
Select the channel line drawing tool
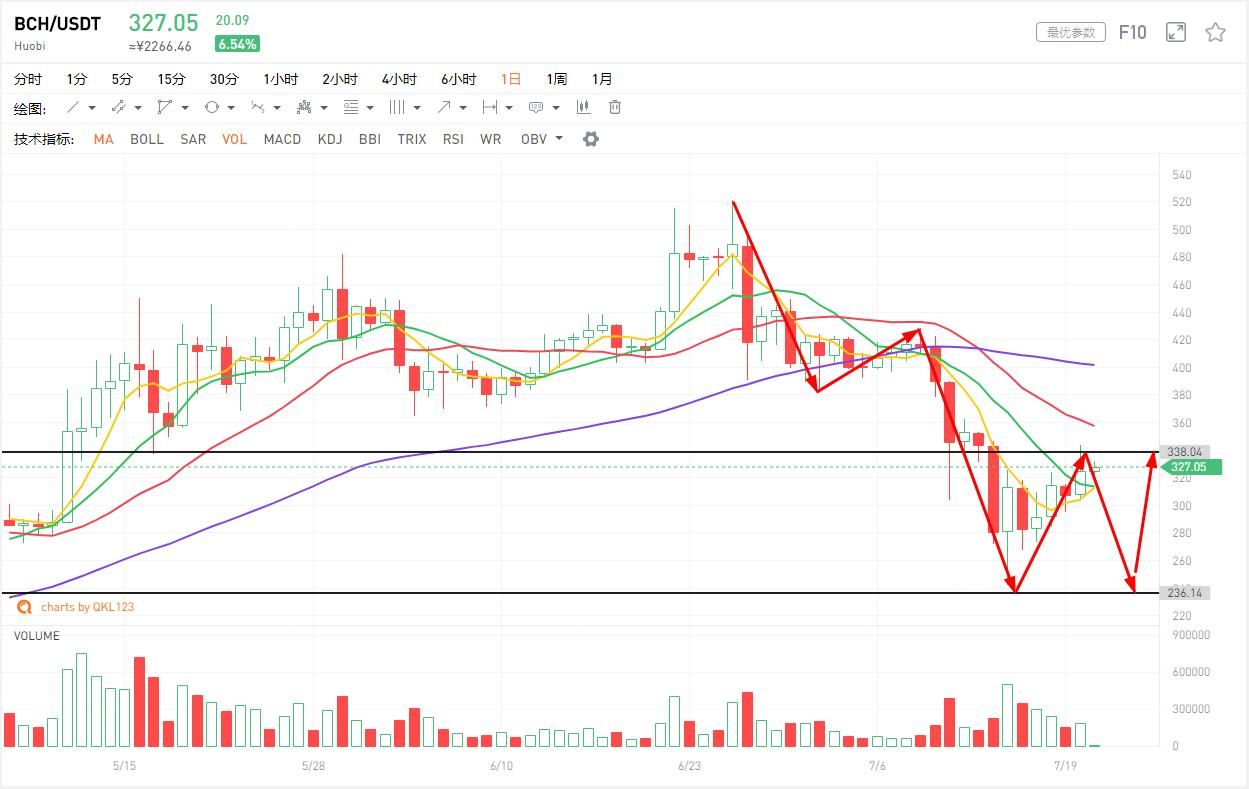point(118,107)
